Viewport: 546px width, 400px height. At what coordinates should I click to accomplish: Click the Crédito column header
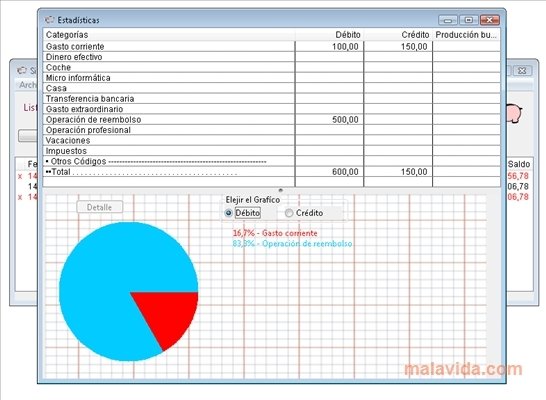click(398, 35)
